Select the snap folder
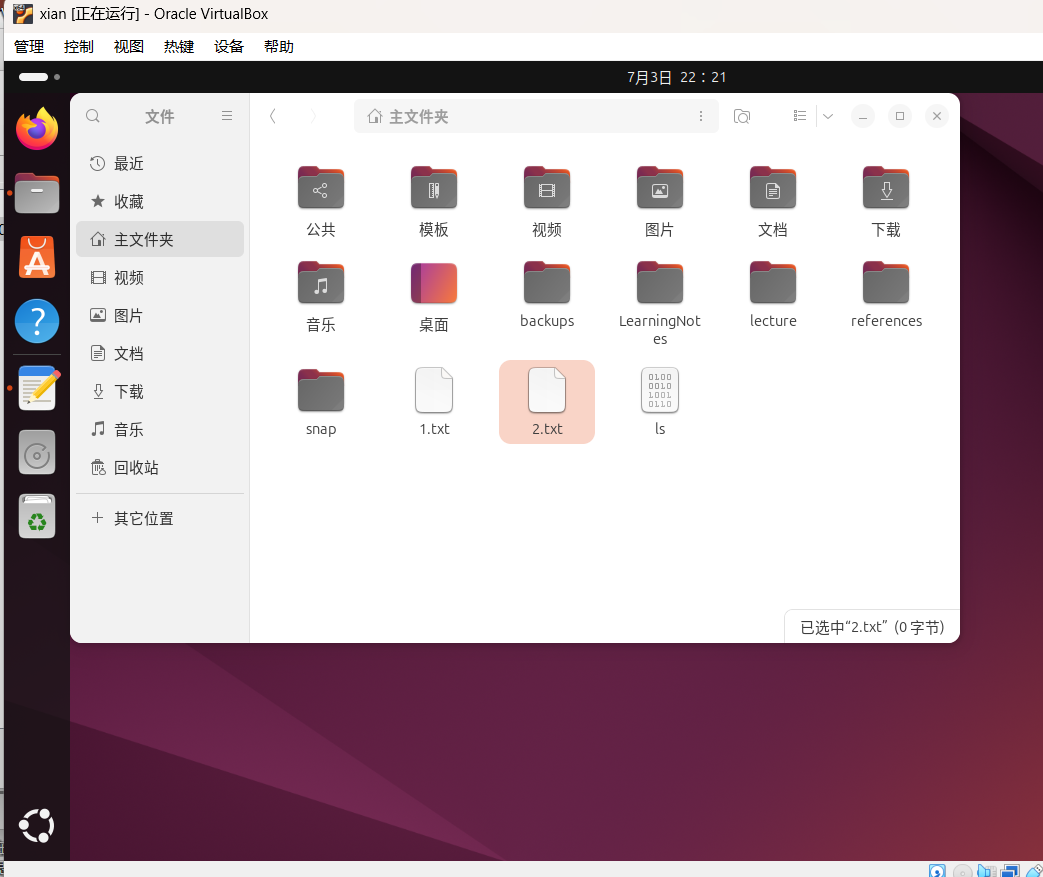The height and width of the screenshot is (877, 1043). pos(321,402)
